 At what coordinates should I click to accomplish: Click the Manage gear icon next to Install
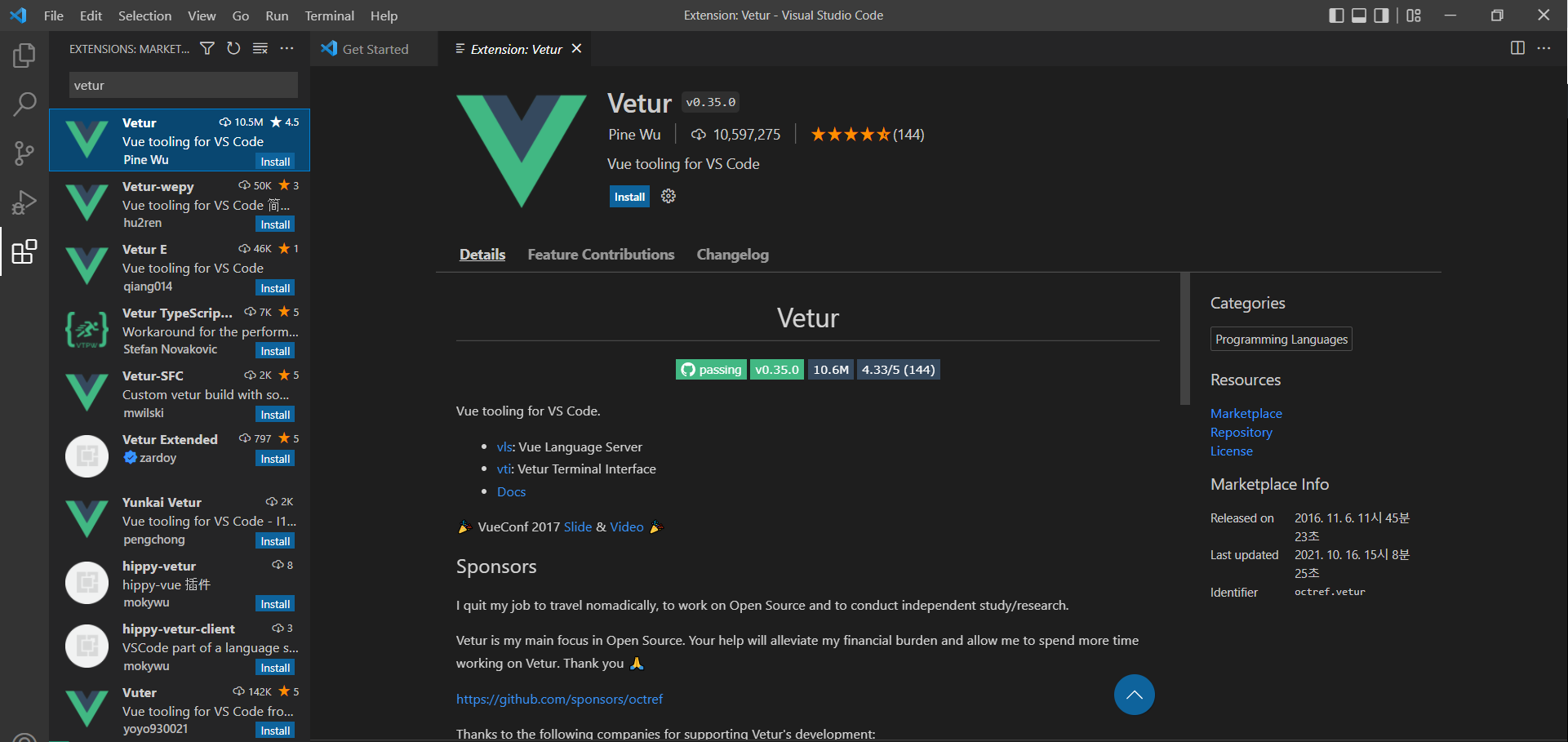pos(669,196)
